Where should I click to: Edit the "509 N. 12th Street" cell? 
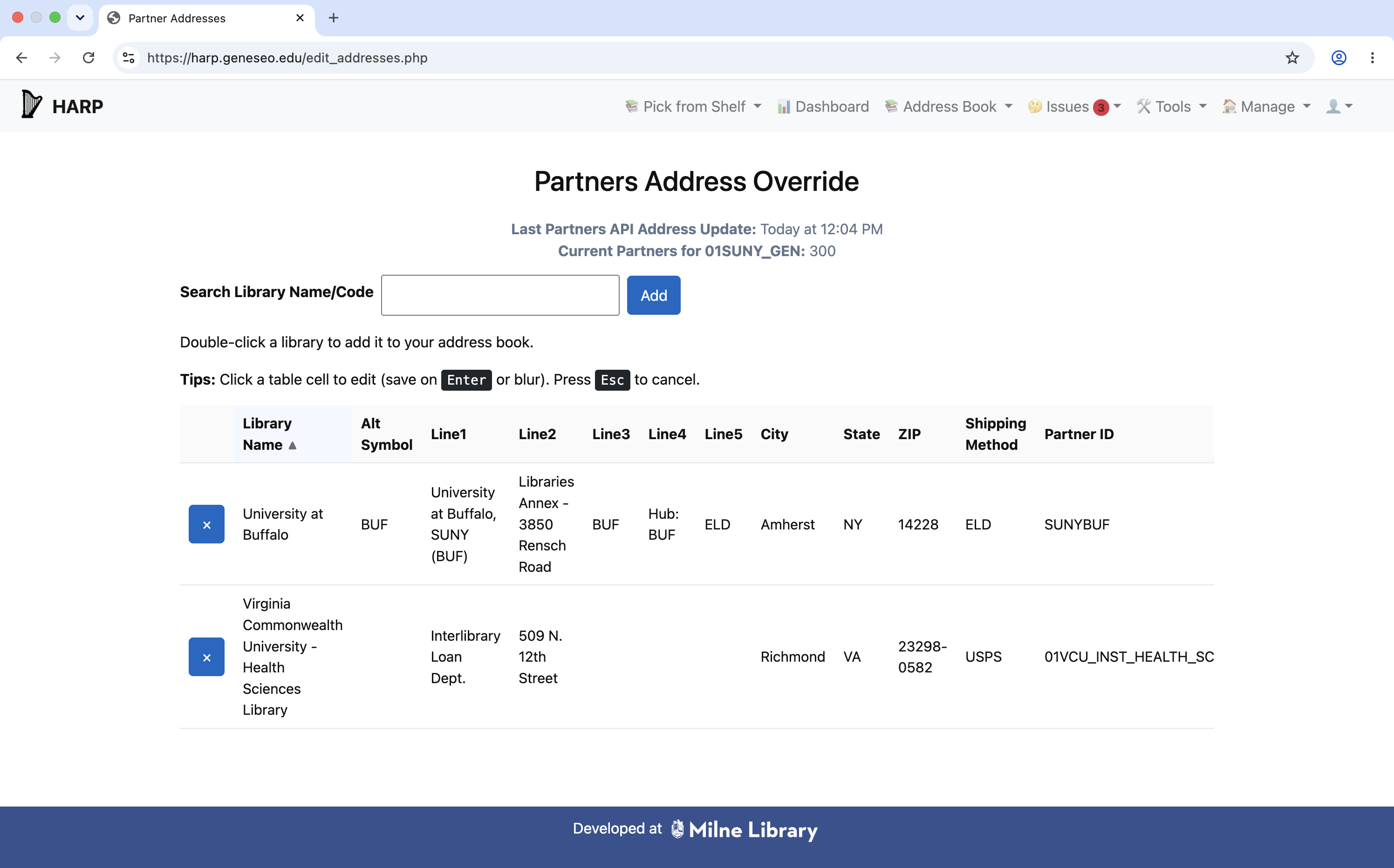tap(546, 657)
